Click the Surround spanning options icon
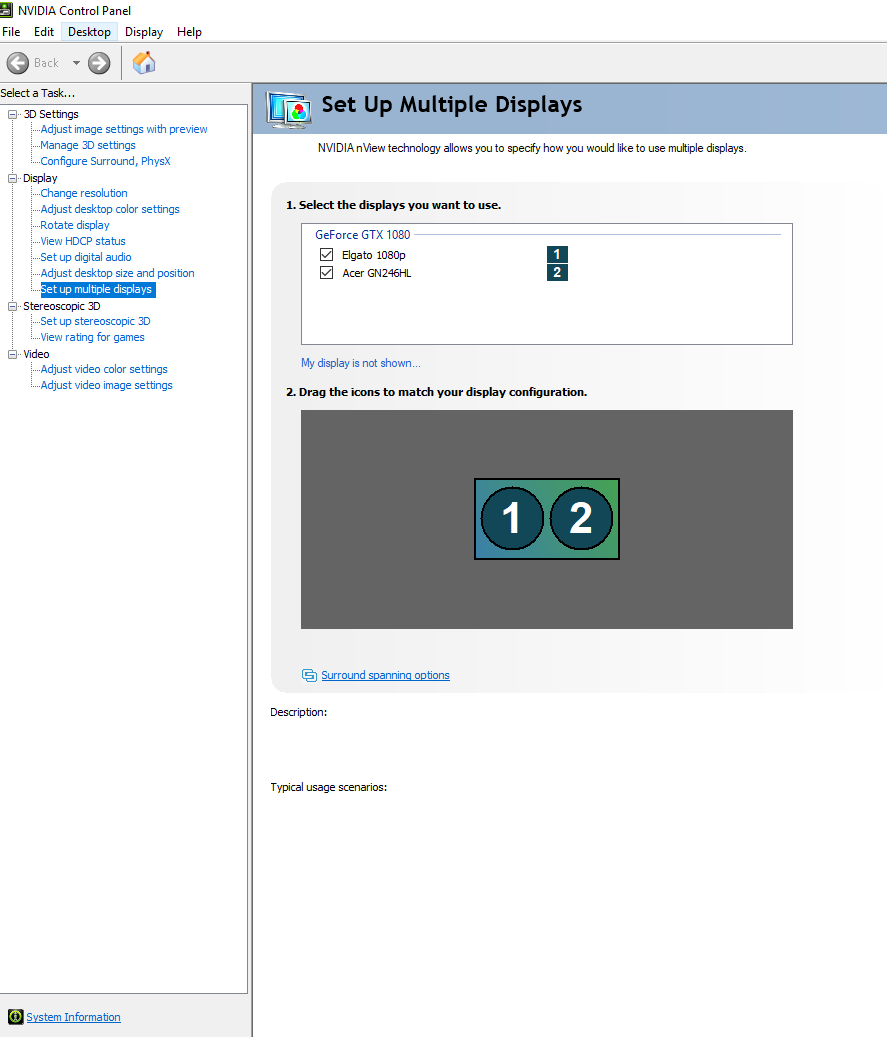887x1037 pixels. coord(309,676)
